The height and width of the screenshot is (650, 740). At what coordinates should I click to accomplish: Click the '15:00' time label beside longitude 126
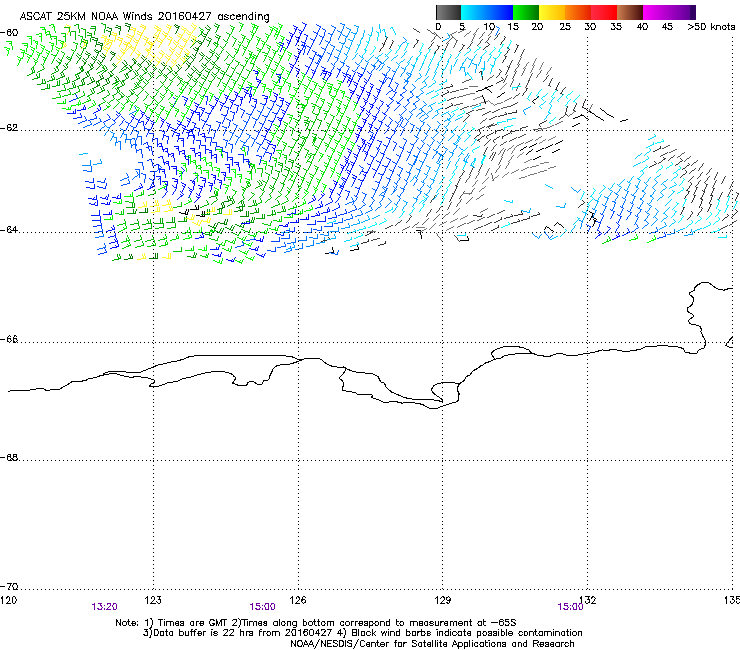(262, 607)
